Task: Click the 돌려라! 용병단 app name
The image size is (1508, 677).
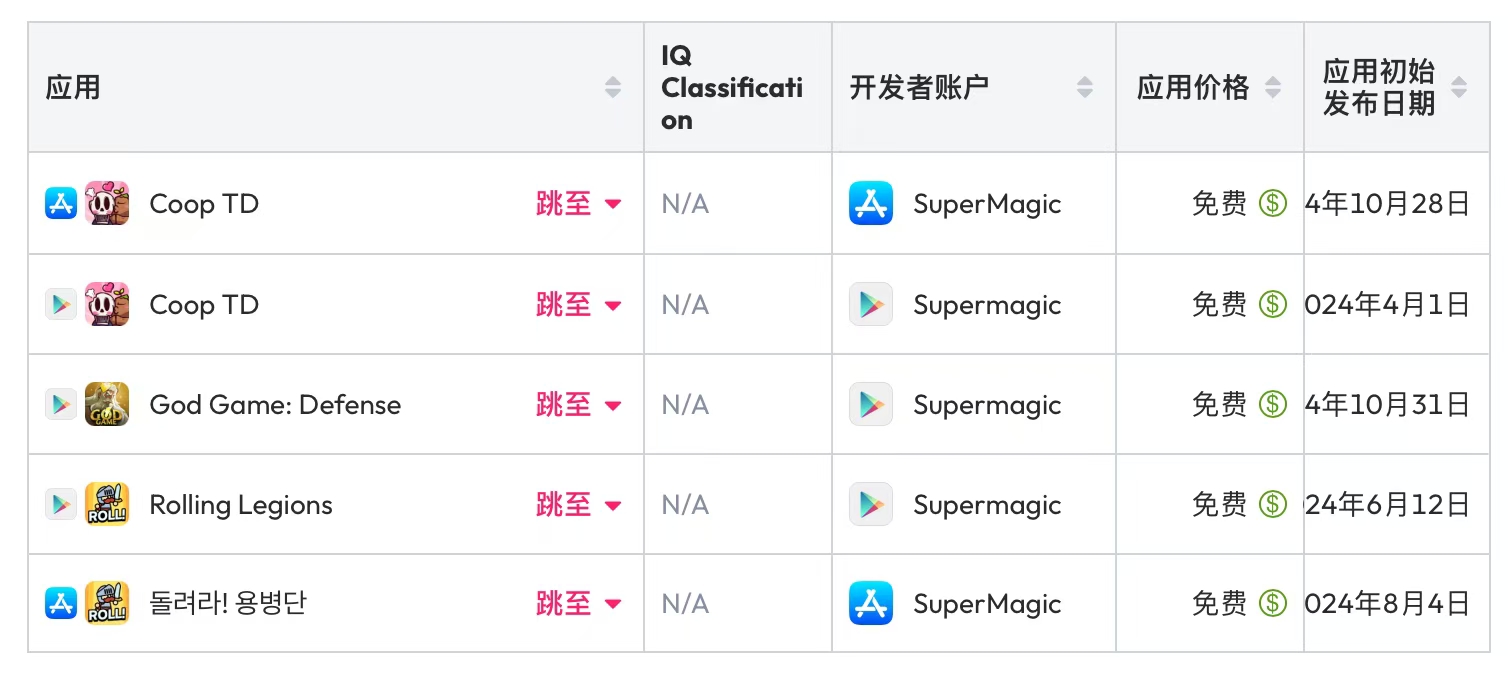Action: (x=228, y=603)
